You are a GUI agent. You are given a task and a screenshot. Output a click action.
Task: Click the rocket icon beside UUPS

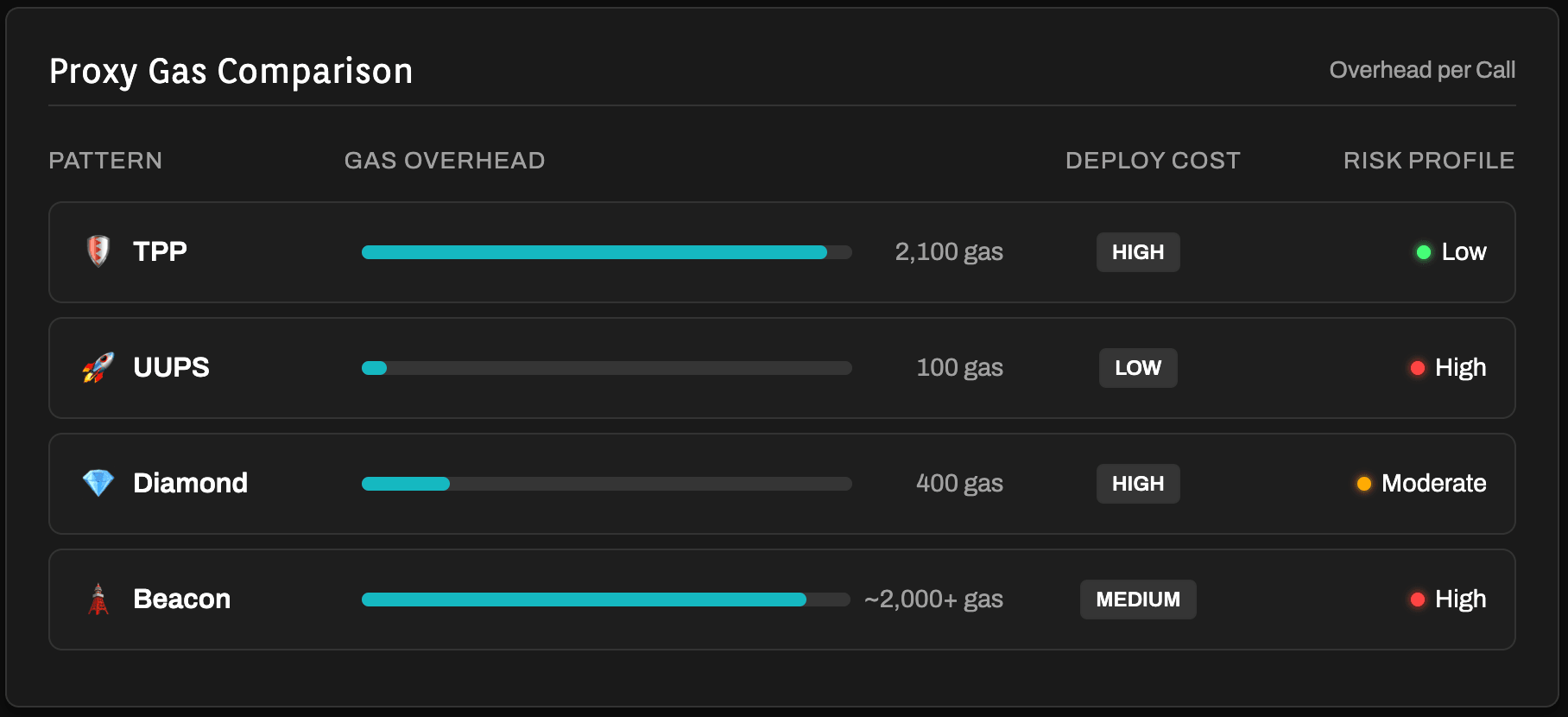[98, 367]
